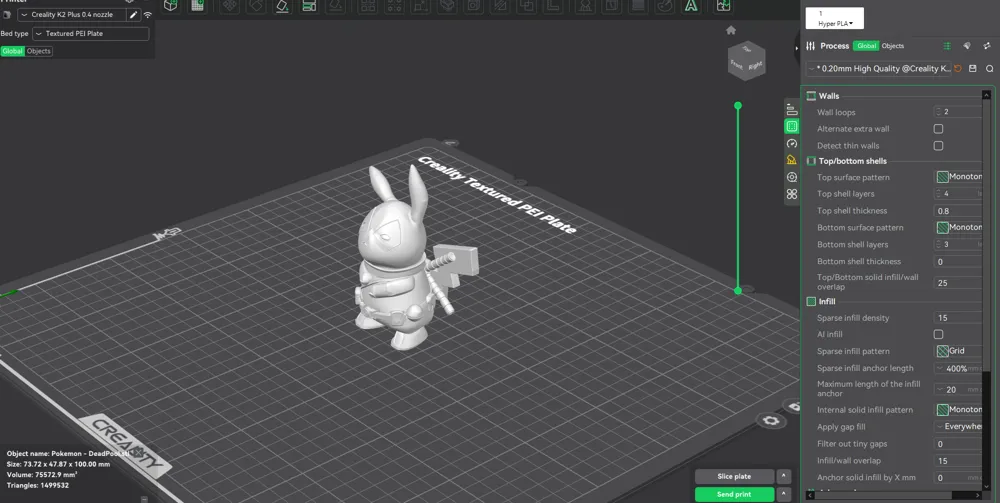Image resolution: width=1000 pixels, height=503 pixels.
Task: Click the Bottom shell thickness field
Action: click(x=959, y=261)
